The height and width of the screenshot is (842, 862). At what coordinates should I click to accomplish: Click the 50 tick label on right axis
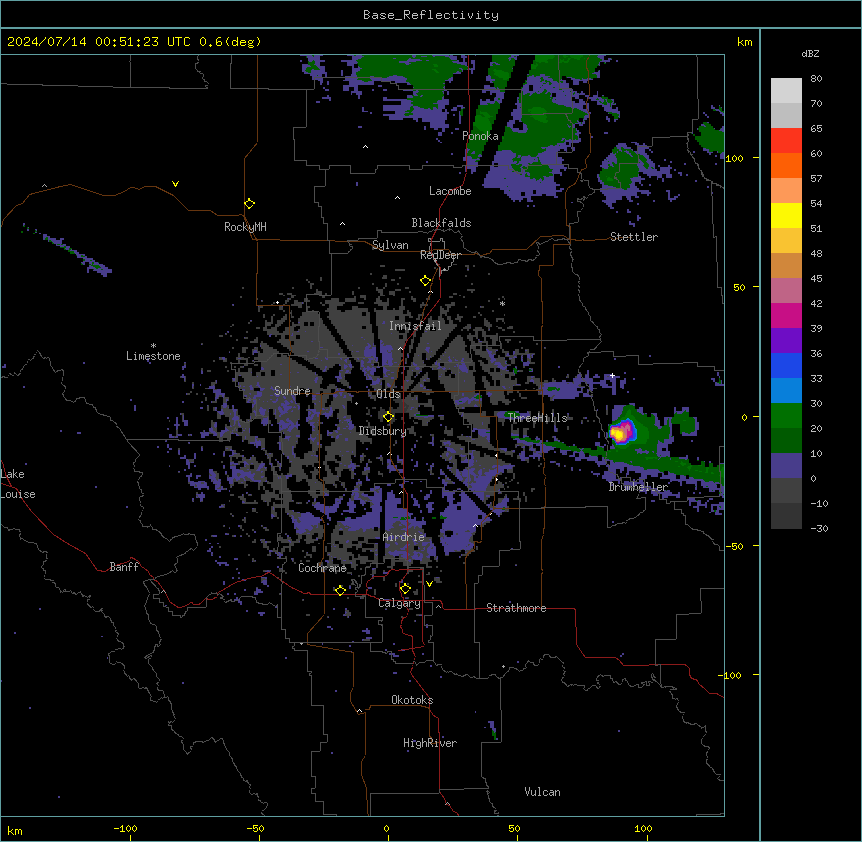click(739, 287)
